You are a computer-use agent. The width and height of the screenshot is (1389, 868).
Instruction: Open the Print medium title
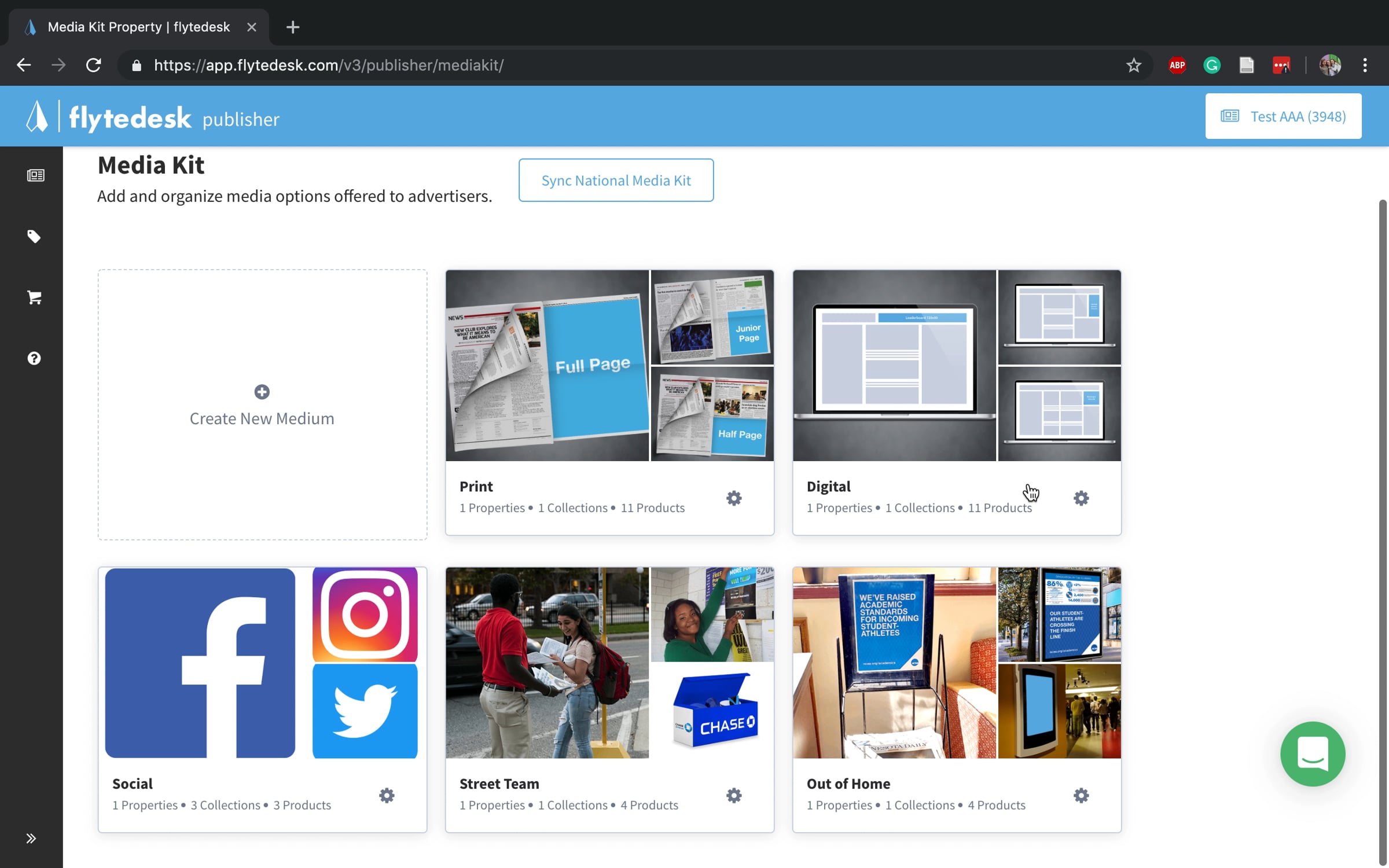[x=476, y=487]
